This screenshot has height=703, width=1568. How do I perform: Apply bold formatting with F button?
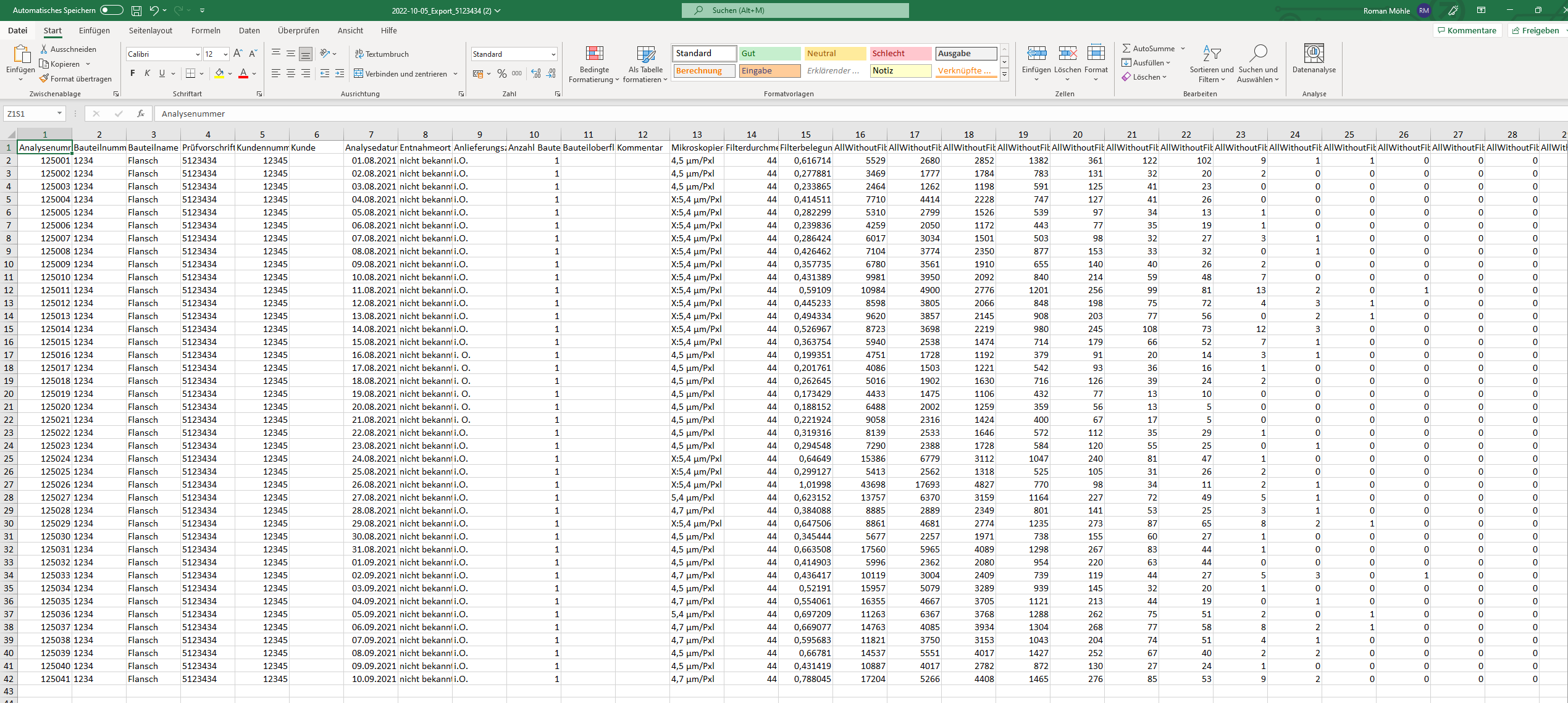132,73
